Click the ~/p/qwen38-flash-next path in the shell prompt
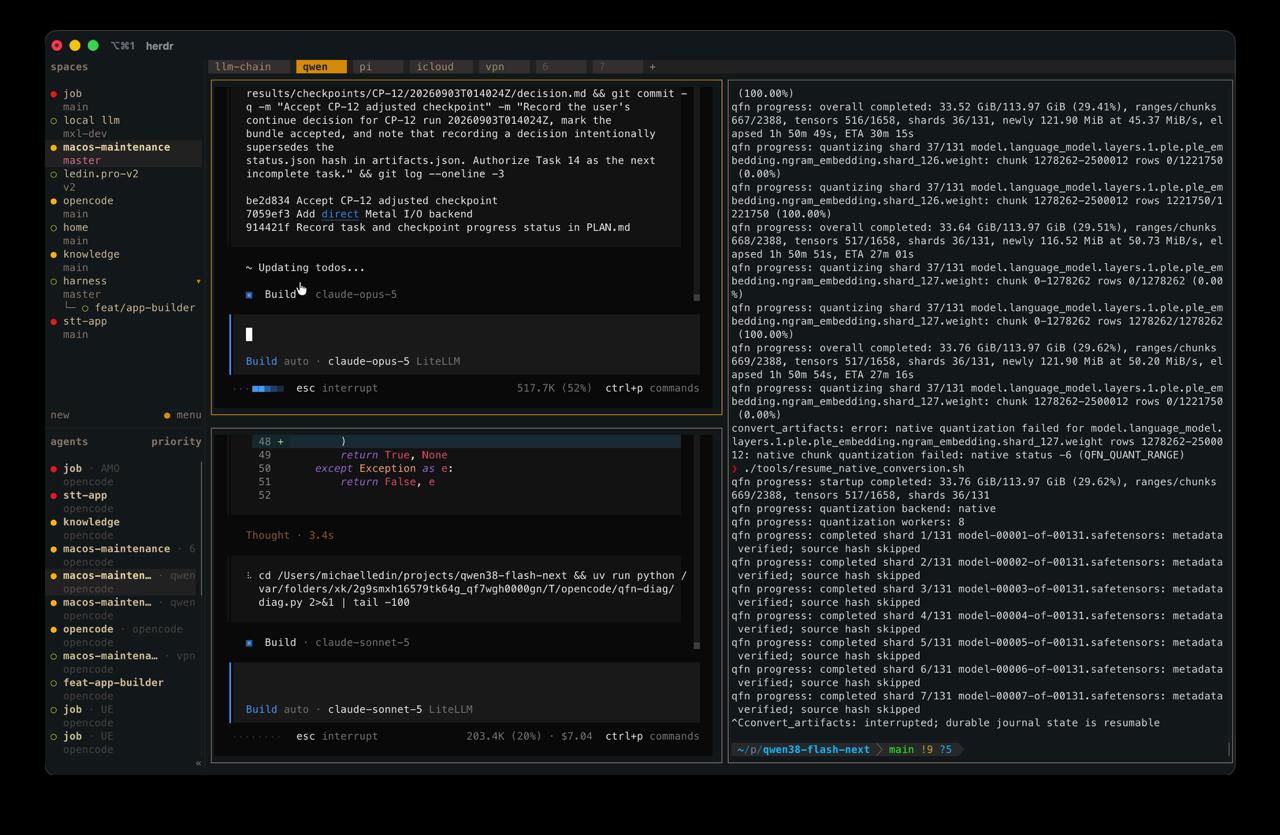 (x=803, y=749)
